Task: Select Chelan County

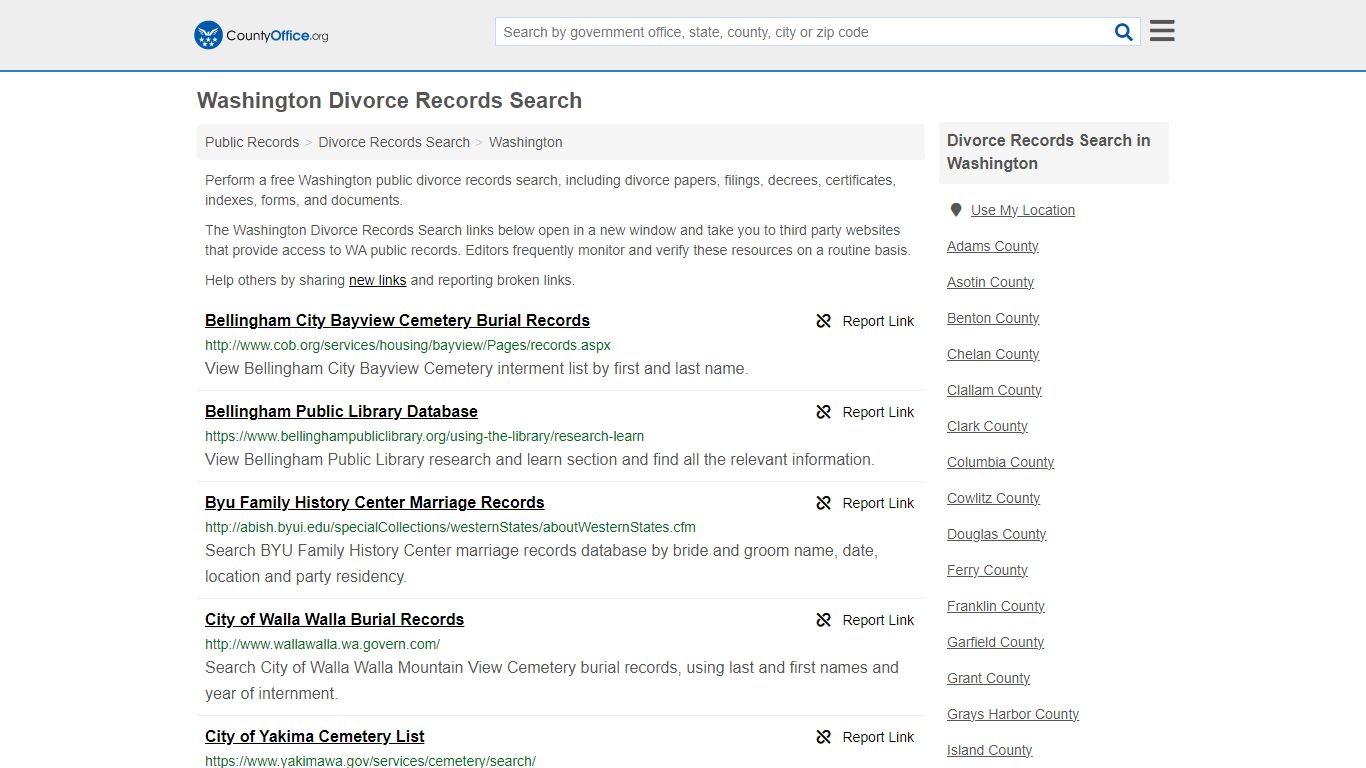Action: pos(993,354)
